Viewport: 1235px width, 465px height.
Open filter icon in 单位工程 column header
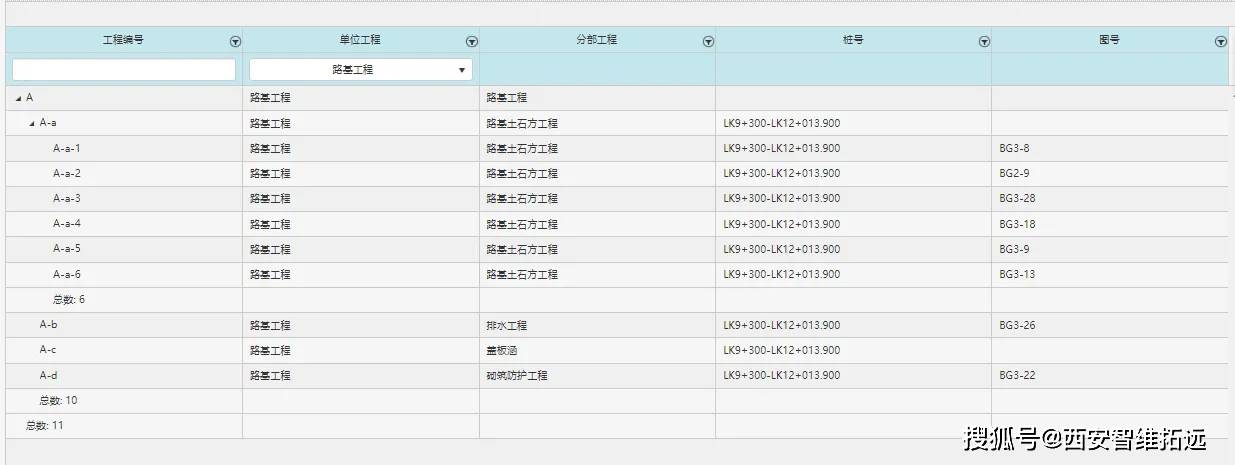(x=472, y=42)
